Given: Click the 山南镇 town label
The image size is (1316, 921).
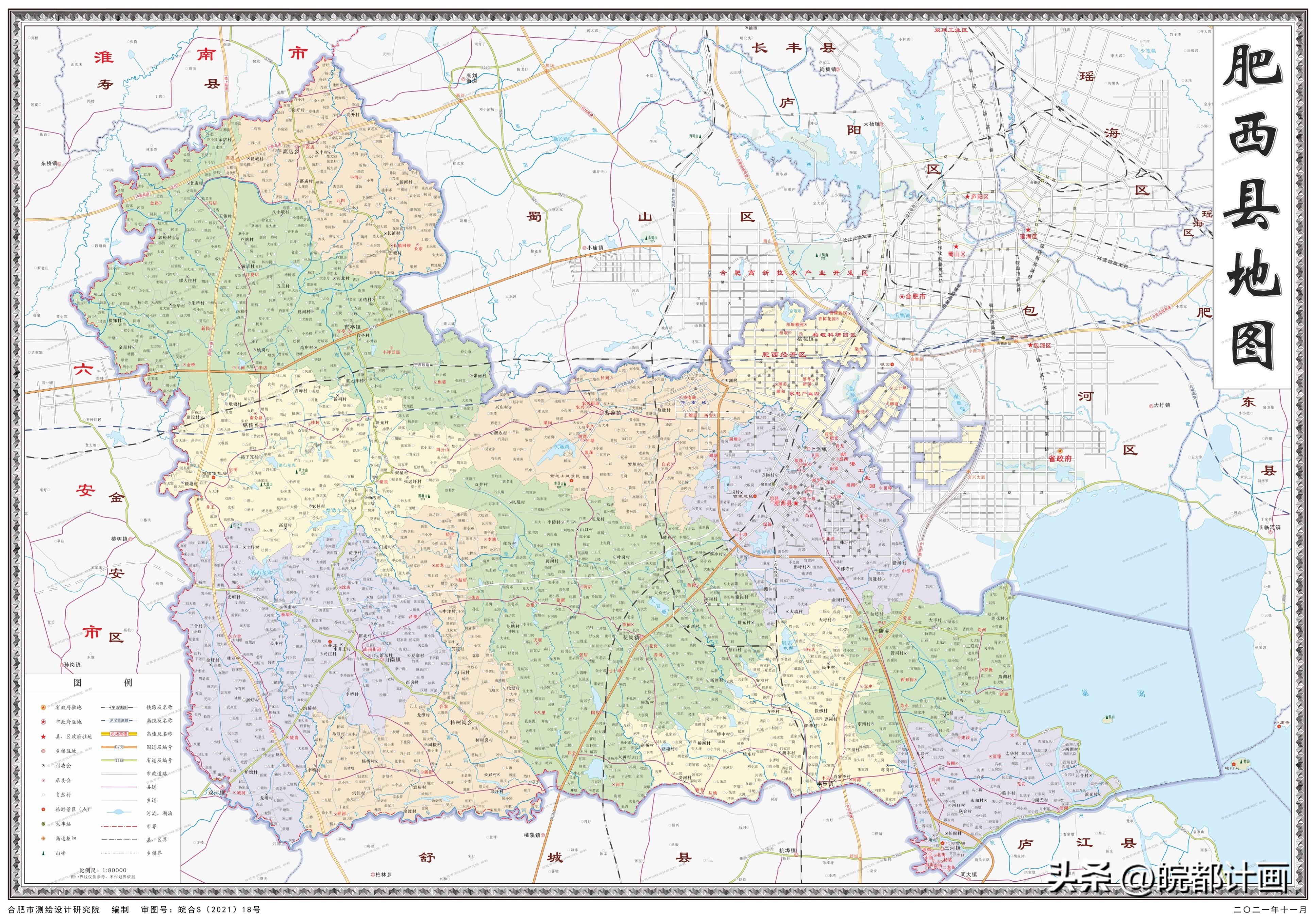Looking at the screenshot, I should [393, 659].
